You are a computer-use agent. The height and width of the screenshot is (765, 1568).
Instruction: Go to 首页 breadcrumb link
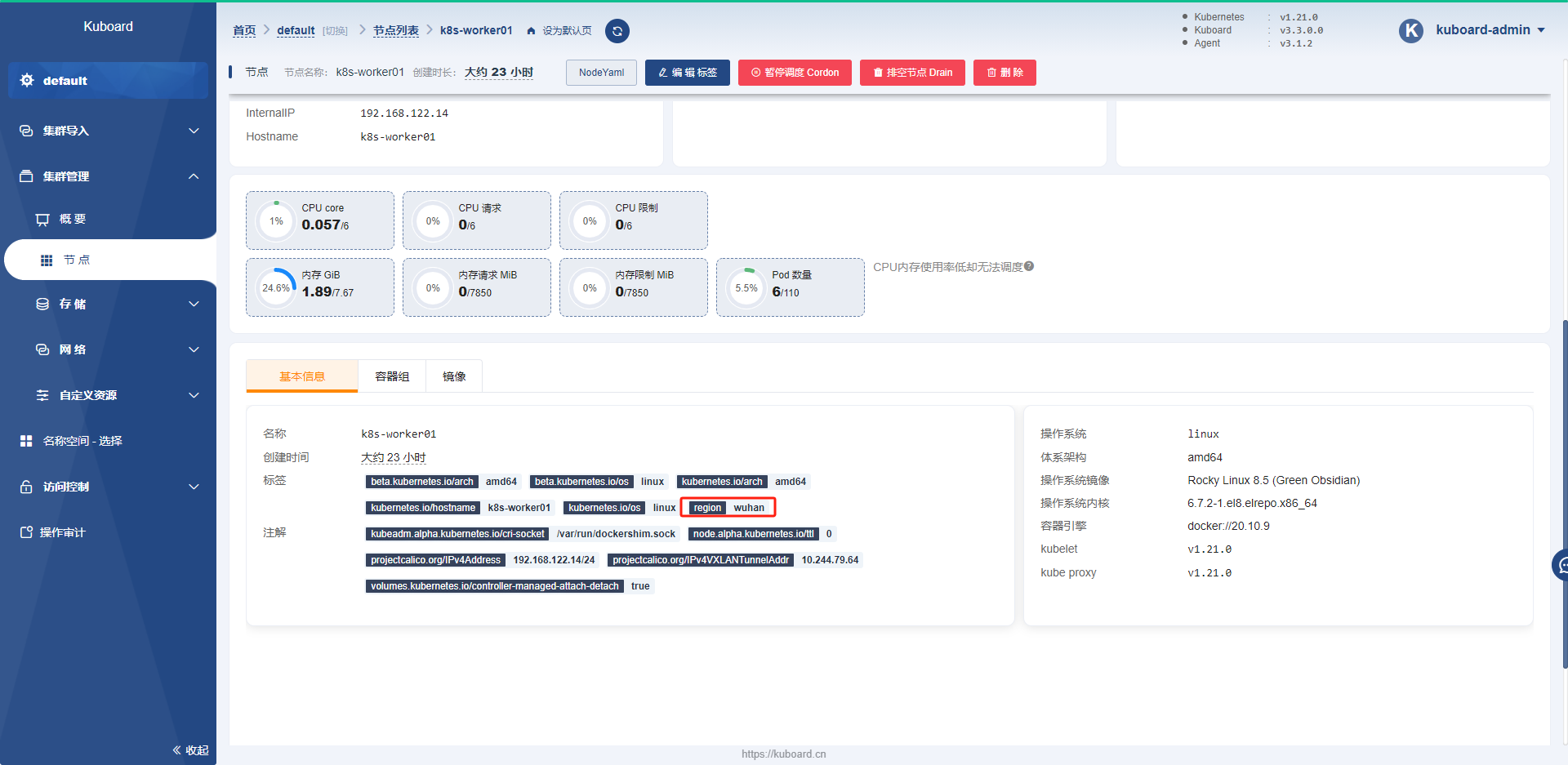244,31
